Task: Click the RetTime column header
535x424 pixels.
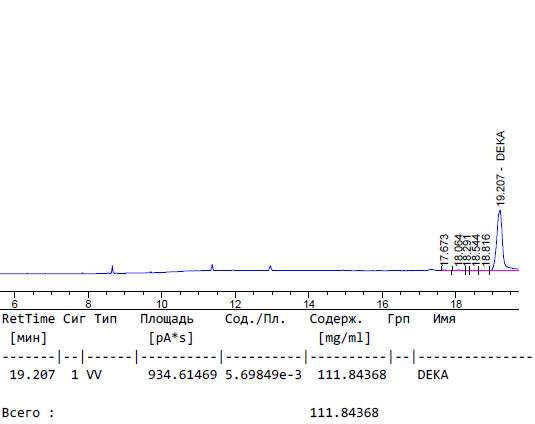Action: click(28, 319)
